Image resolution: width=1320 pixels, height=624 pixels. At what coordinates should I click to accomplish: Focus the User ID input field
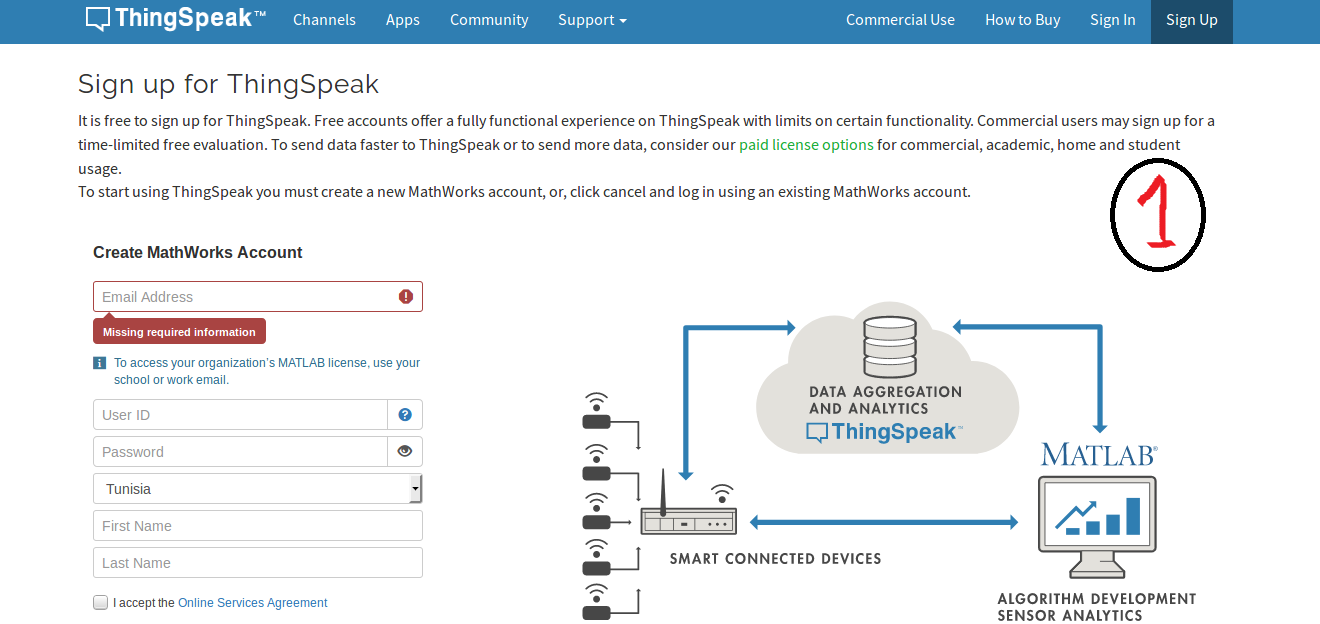240,415
